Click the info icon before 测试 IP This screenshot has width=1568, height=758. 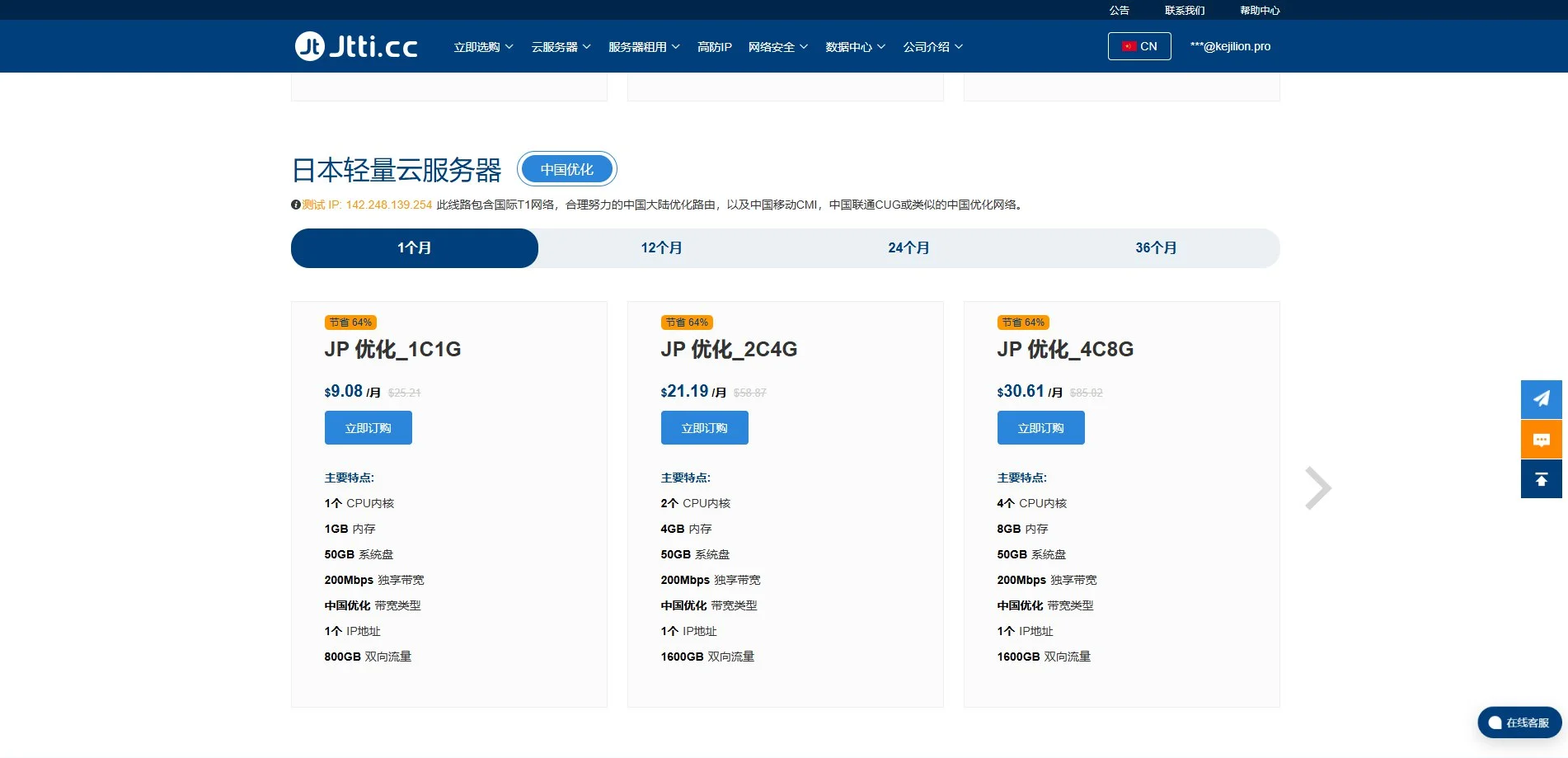[295, 204]
